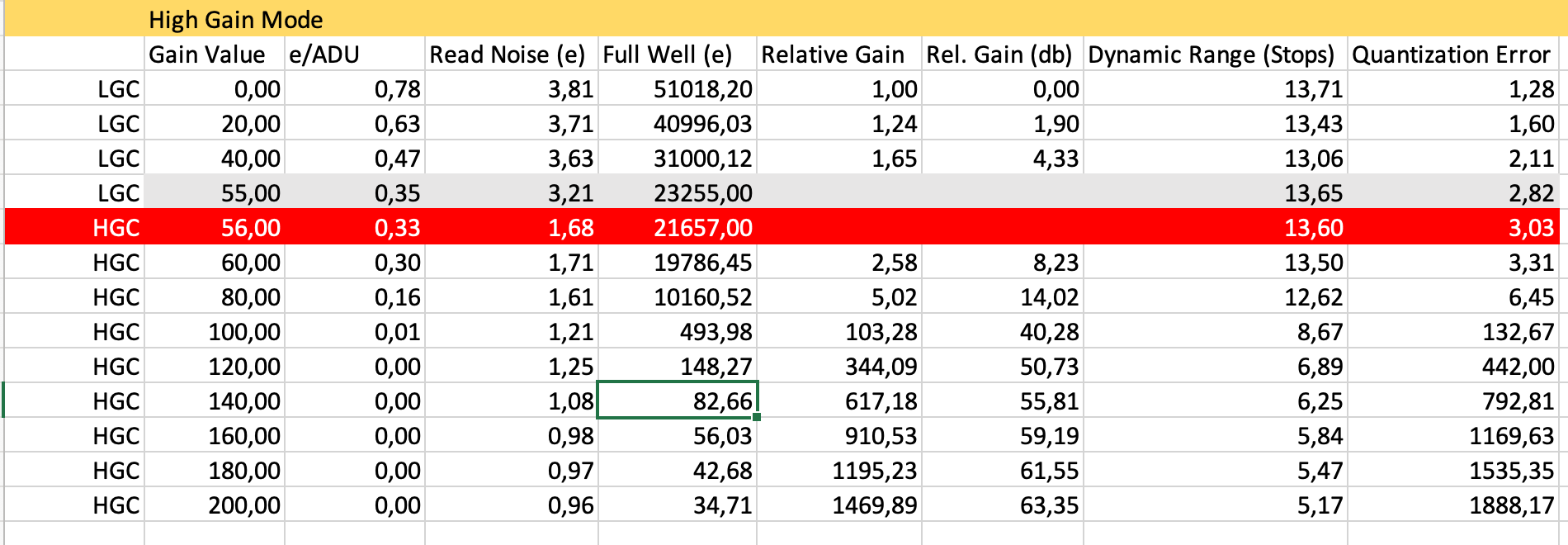Click the relative gain 344,09 cell
Viewport: 1568px width, 545px height.
[839, 366]
